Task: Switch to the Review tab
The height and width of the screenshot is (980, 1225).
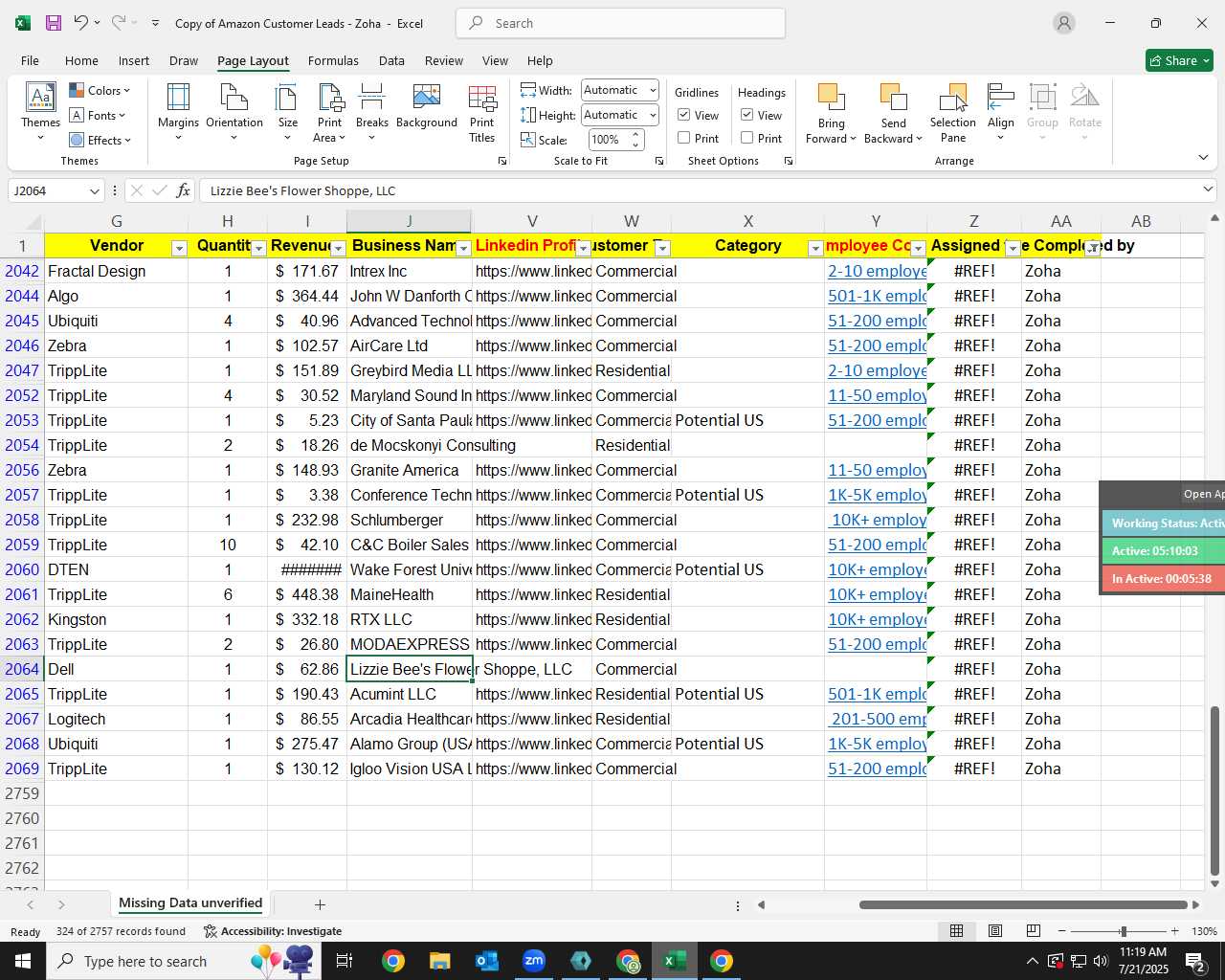Action: 443,60
